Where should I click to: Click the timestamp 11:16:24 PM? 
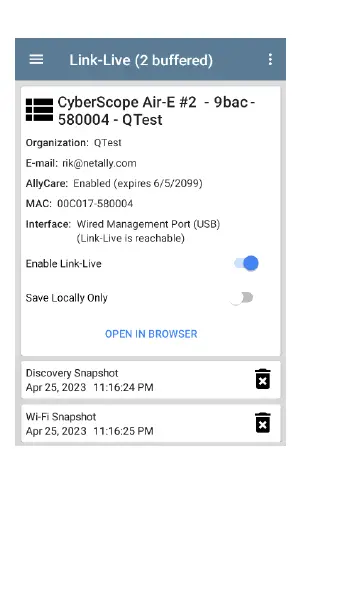(x=123, y=388)
